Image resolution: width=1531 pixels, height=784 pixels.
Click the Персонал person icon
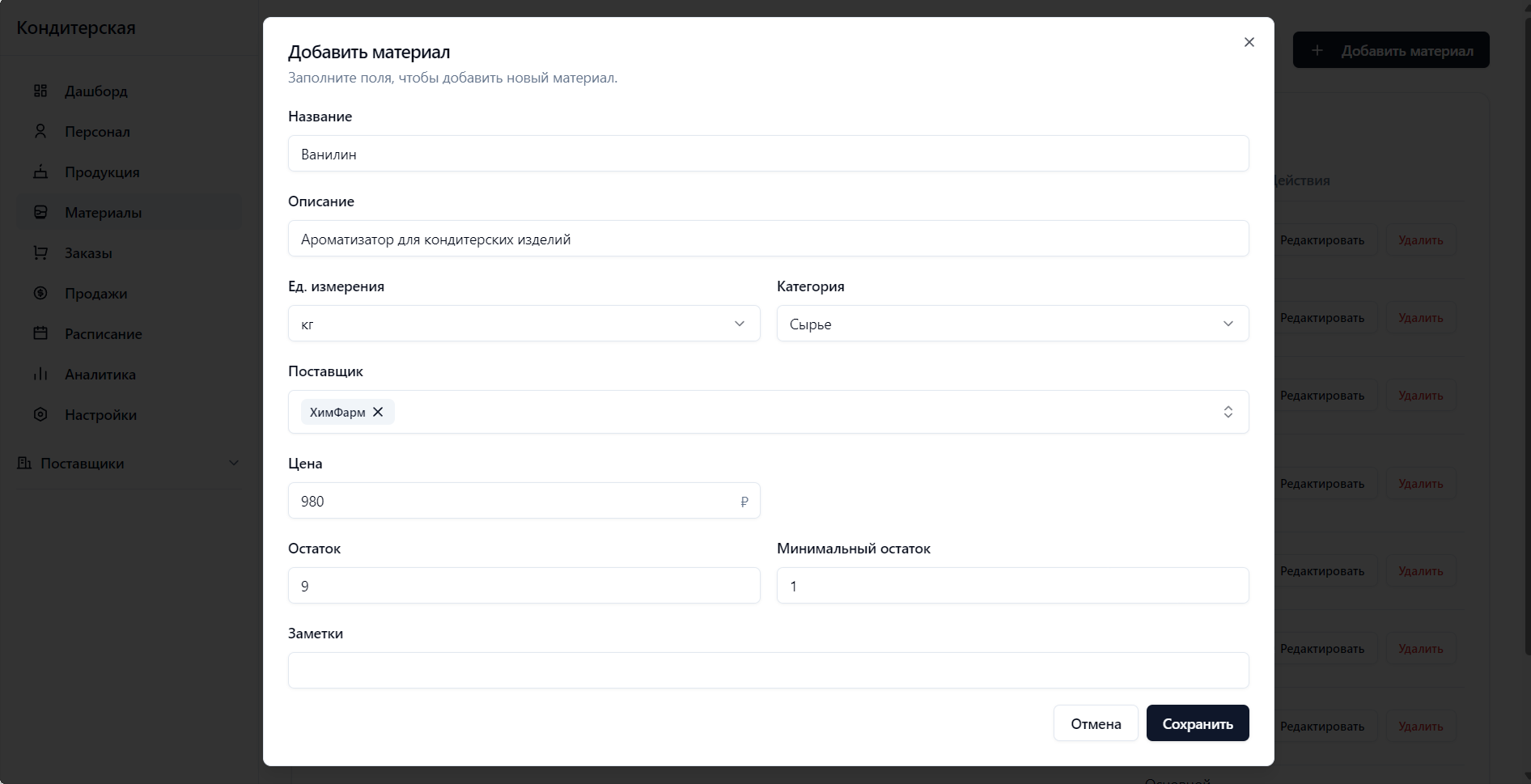pyautogui.click(x=40, y=131)
